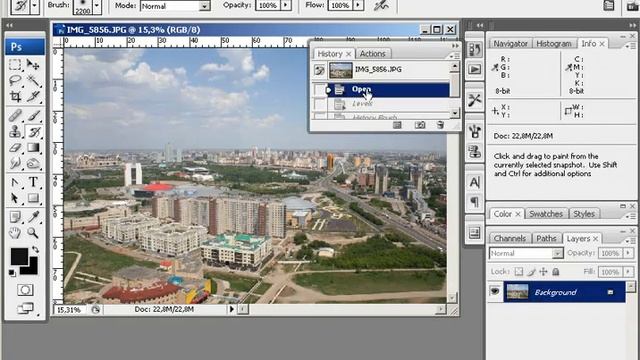The height and width of the screenshot is (360, 640).
Task: Open the Layer Comps dock icon
Action: [474, 233]
